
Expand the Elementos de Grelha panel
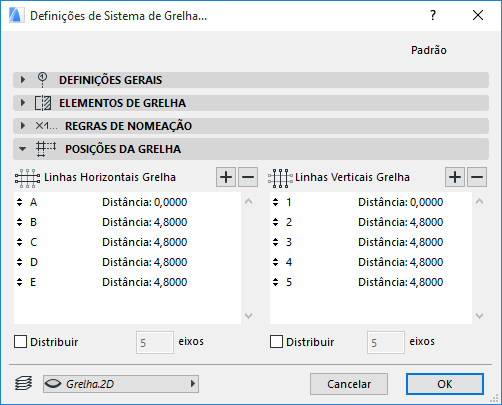pyautogui.click(x=23, y=103)
